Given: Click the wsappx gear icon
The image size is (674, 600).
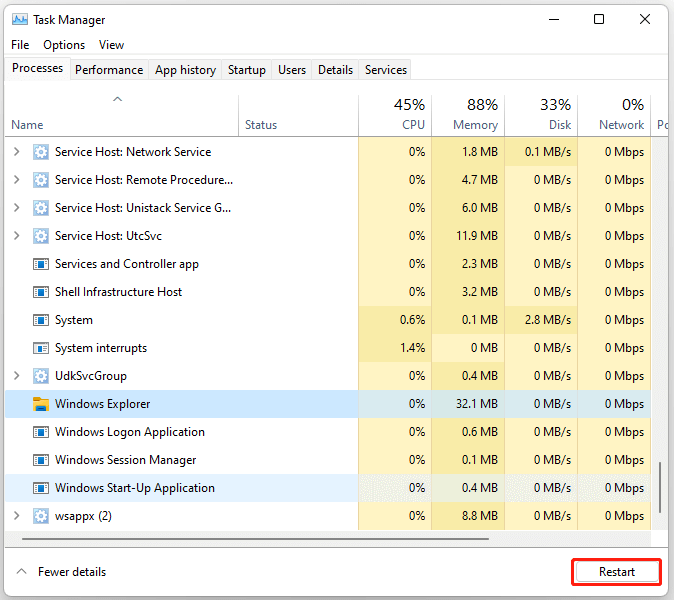Looking at the screenshot, I should 41,516.
